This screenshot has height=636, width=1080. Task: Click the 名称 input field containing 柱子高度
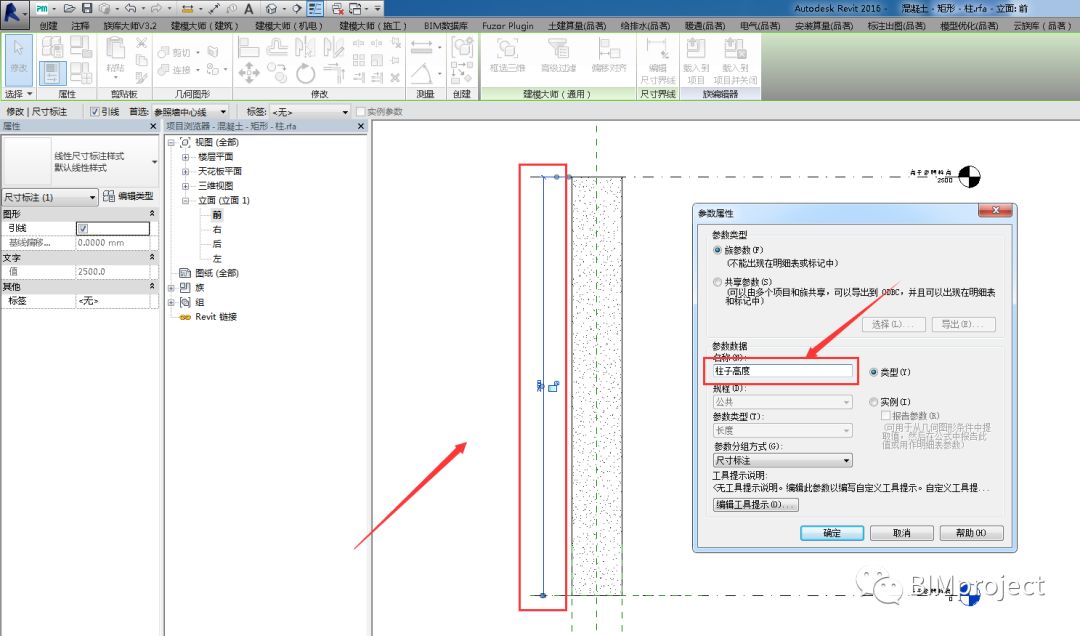(x=782, y=371)
